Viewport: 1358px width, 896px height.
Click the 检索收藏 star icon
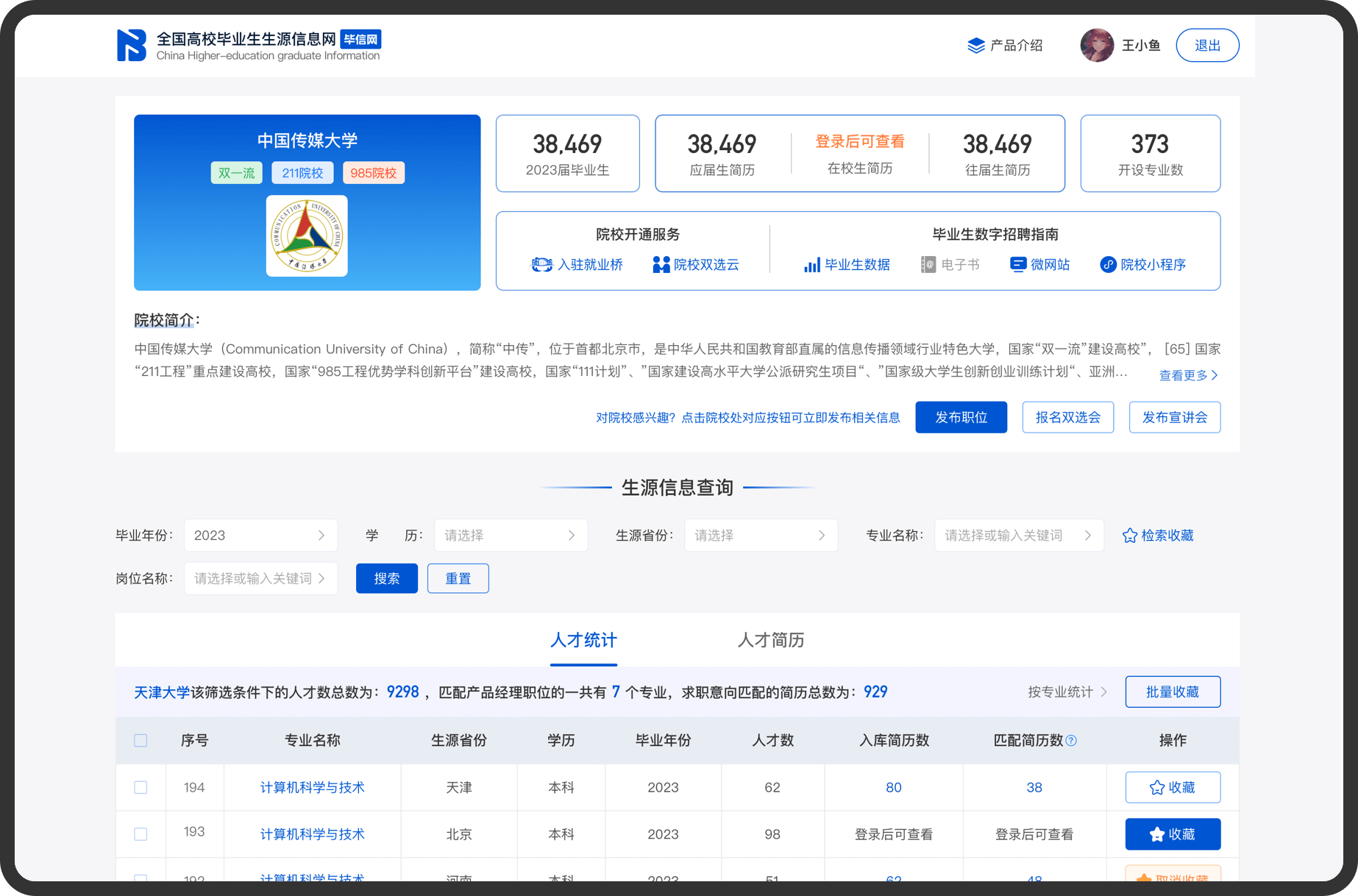click(x=1130, y=536)
